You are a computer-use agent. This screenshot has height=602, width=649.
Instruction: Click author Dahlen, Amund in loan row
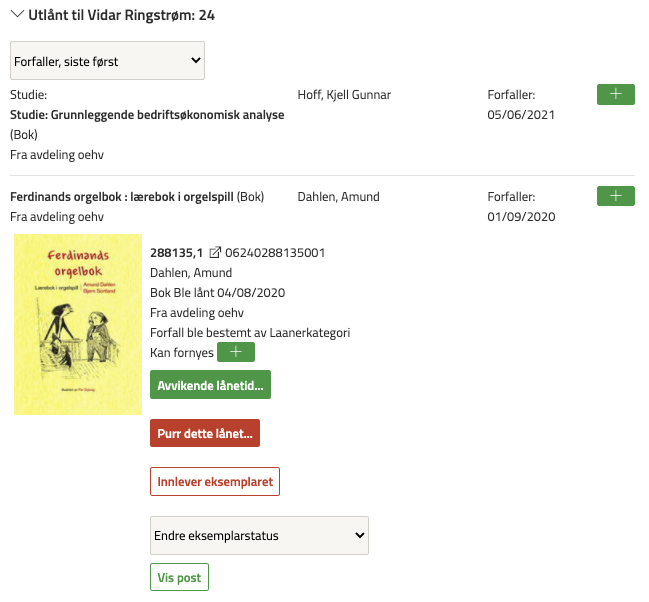338,197
